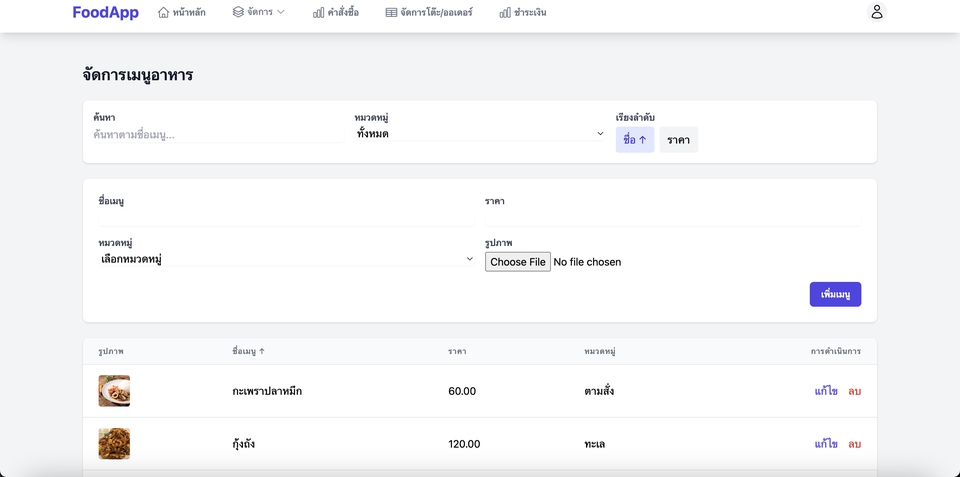
Task: Click the จัดการเมนูอาหาร page heading
Action: coord(138,75)
